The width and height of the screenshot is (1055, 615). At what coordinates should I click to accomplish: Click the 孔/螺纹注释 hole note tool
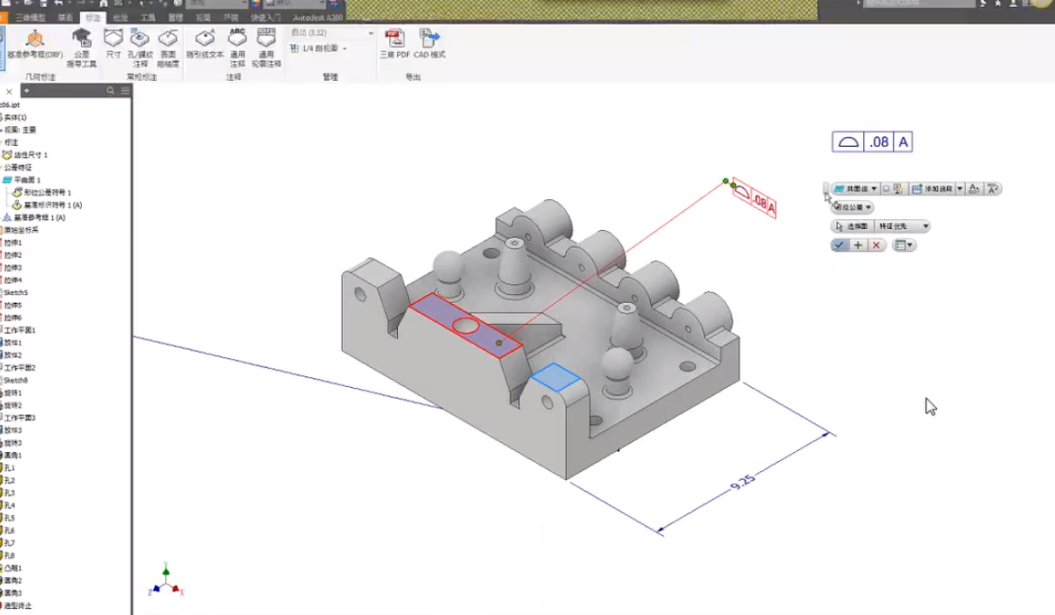[140, 48]
